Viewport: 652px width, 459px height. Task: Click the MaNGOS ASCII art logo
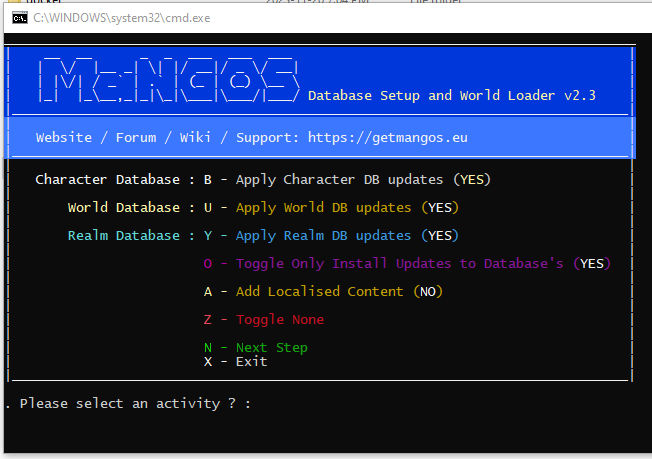coord(169,80)
